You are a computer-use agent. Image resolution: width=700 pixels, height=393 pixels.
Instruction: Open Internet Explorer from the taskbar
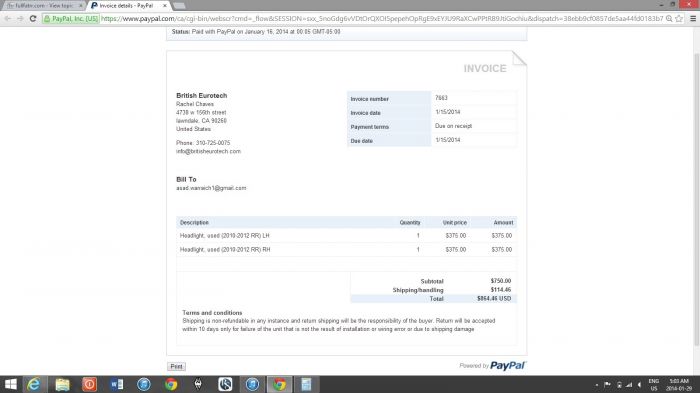point(33,384)
